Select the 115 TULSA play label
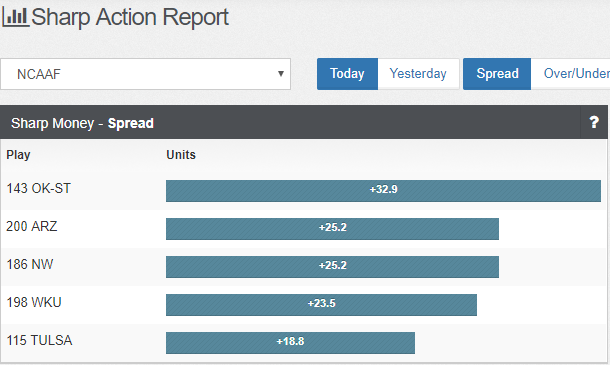 (x=39, y=340)
